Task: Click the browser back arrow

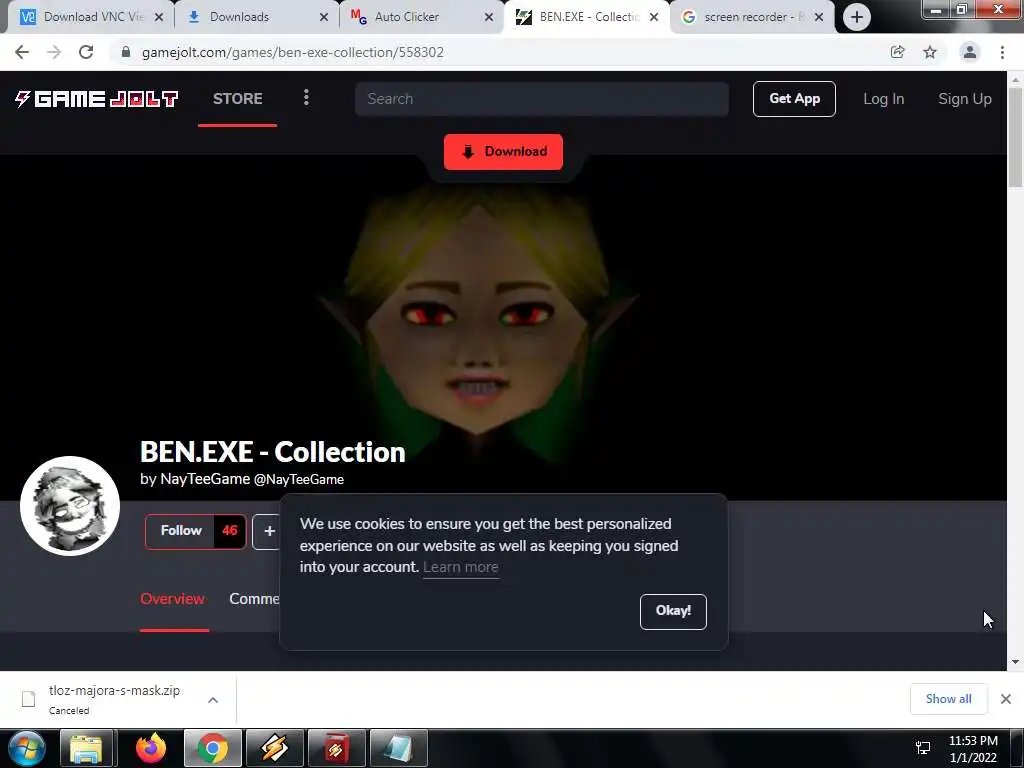Action: coord(22,52)
